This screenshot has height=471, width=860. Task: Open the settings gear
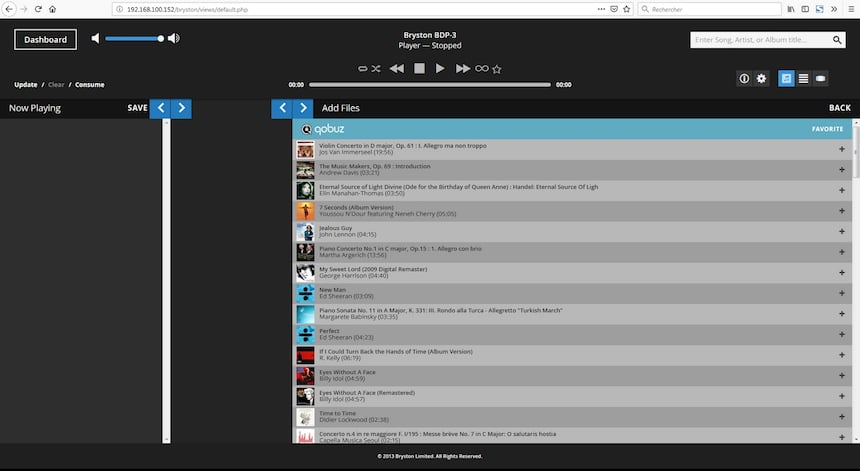(761, 78)
